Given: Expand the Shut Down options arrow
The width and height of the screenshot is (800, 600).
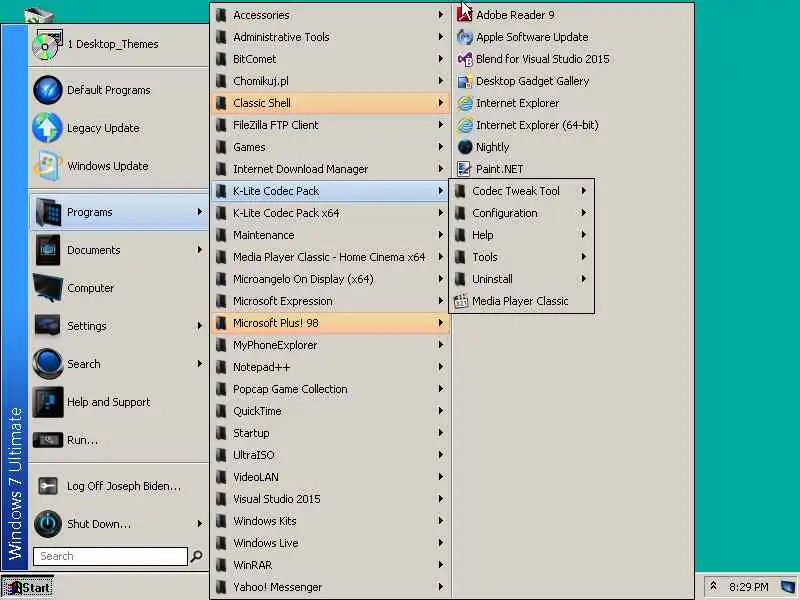Looking at the screenshot, I should [x=199, y=523].
